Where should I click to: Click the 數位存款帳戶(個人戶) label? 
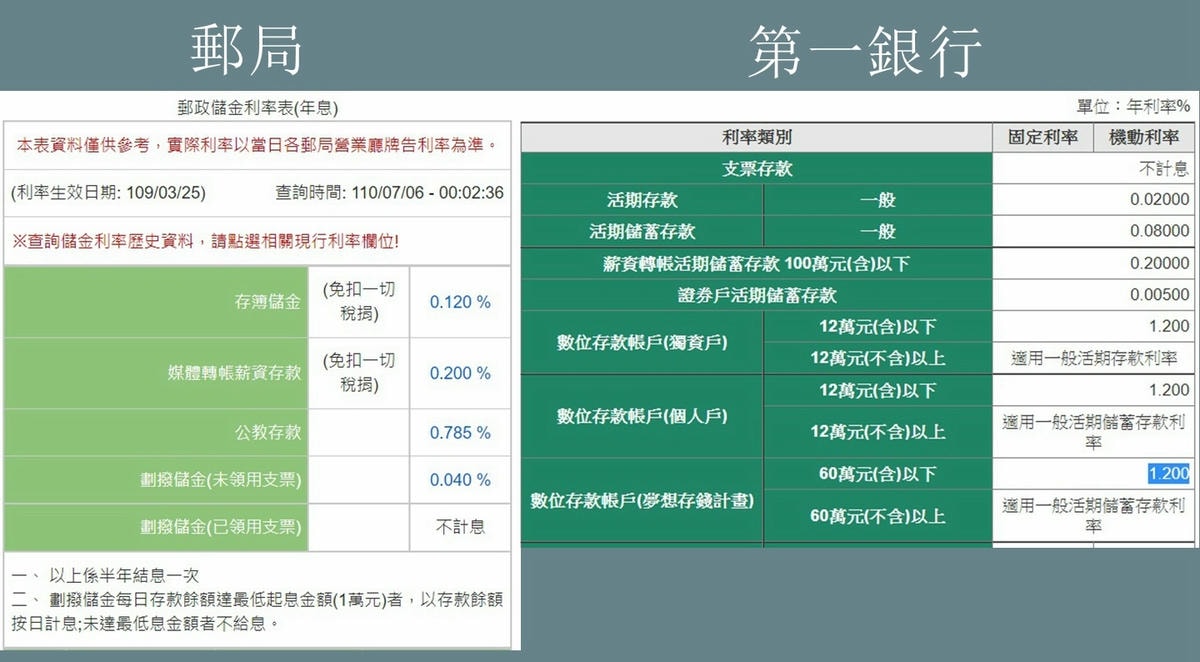point(642,416)
